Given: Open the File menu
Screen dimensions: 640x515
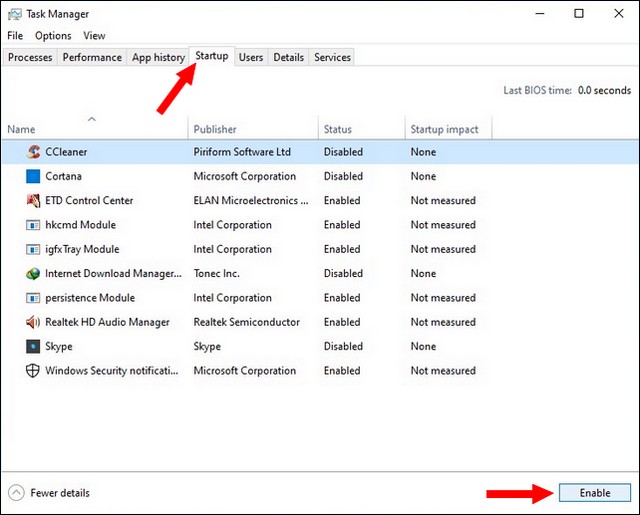Looking at the screenshot, I should tap(15, 36).
